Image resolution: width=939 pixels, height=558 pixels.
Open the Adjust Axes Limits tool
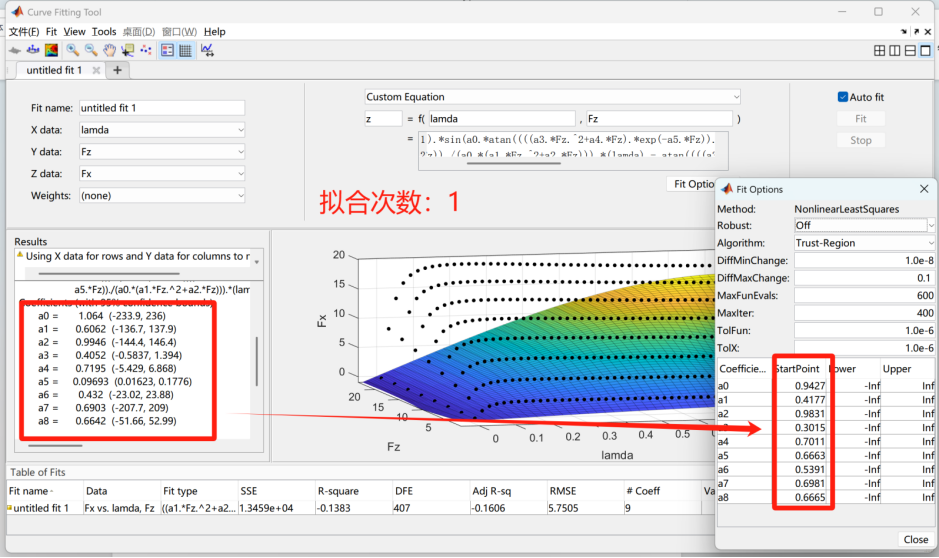207,50
